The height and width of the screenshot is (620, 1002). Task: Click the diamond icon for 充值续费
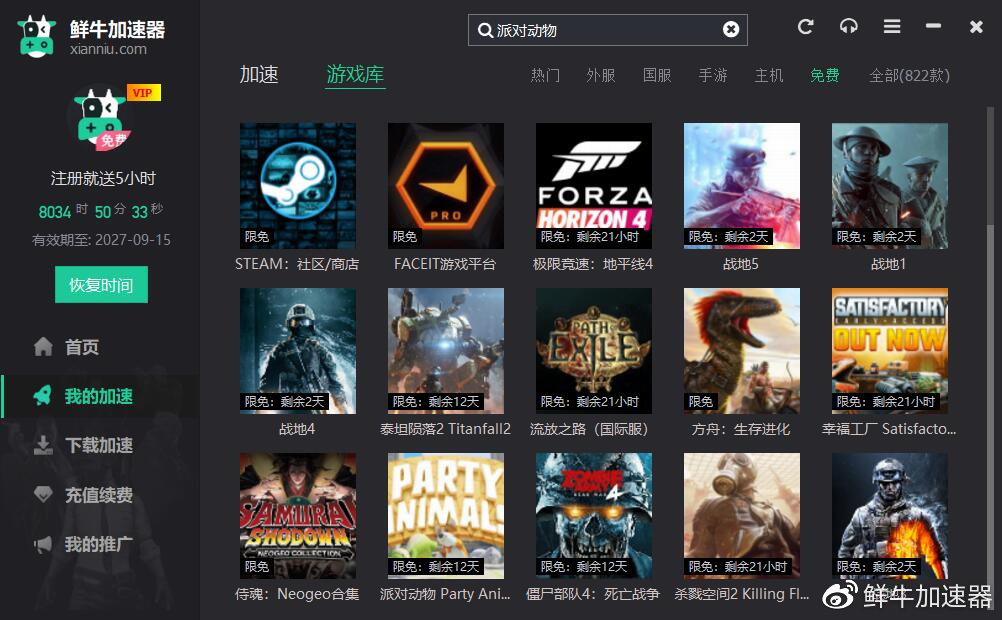43,494
